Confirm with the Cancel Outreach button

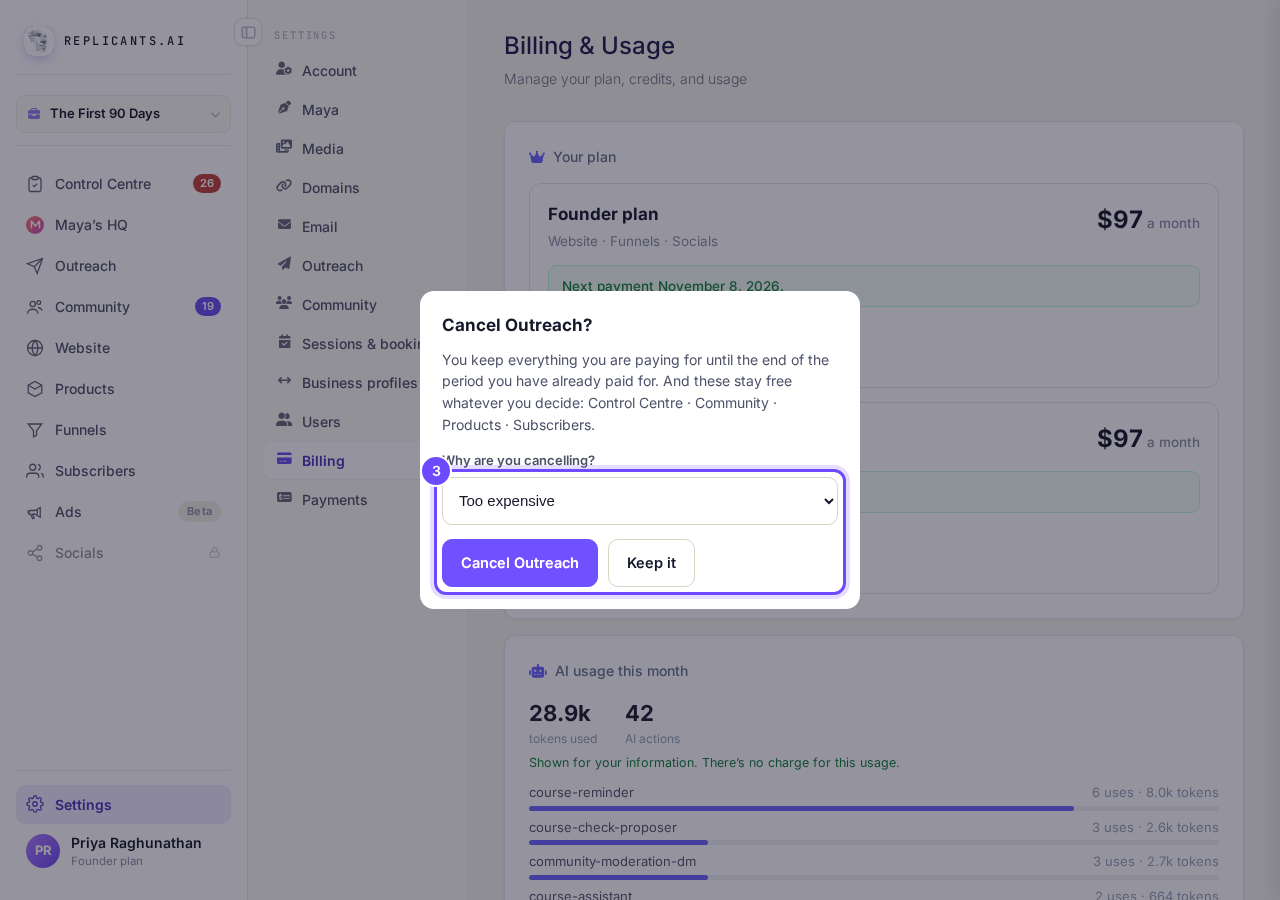point(520,563)
